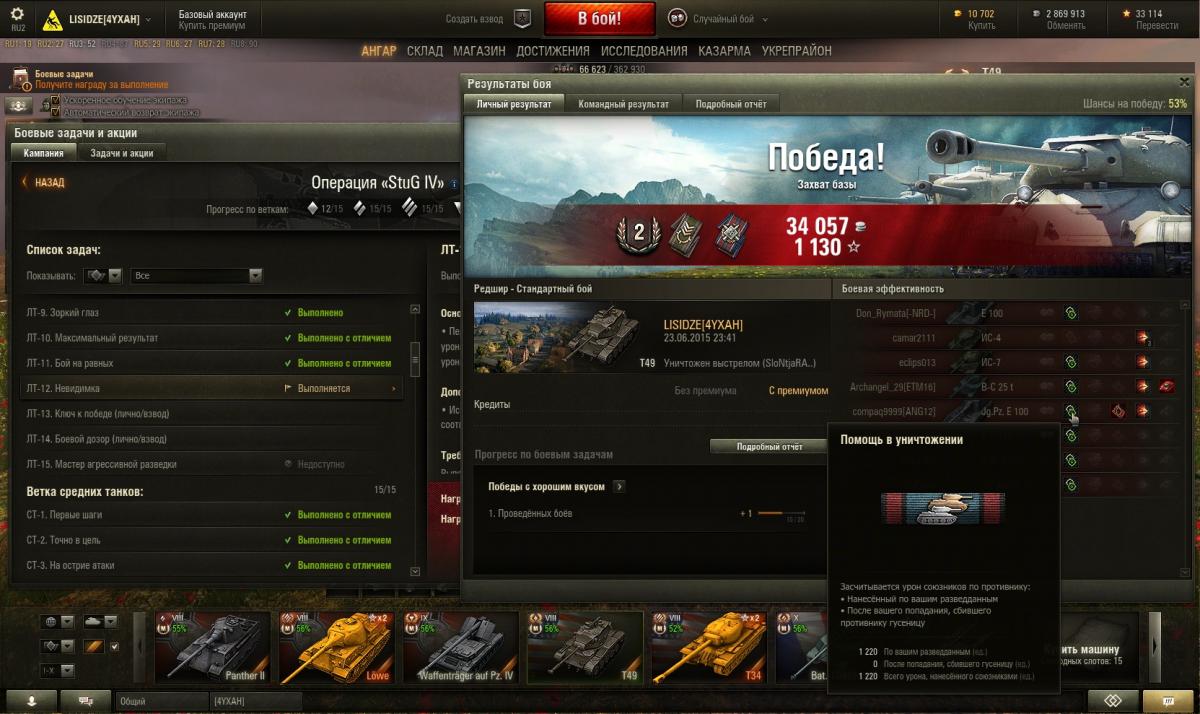
Task: Open the Задачи и акции tab
Action: (122, 153)
